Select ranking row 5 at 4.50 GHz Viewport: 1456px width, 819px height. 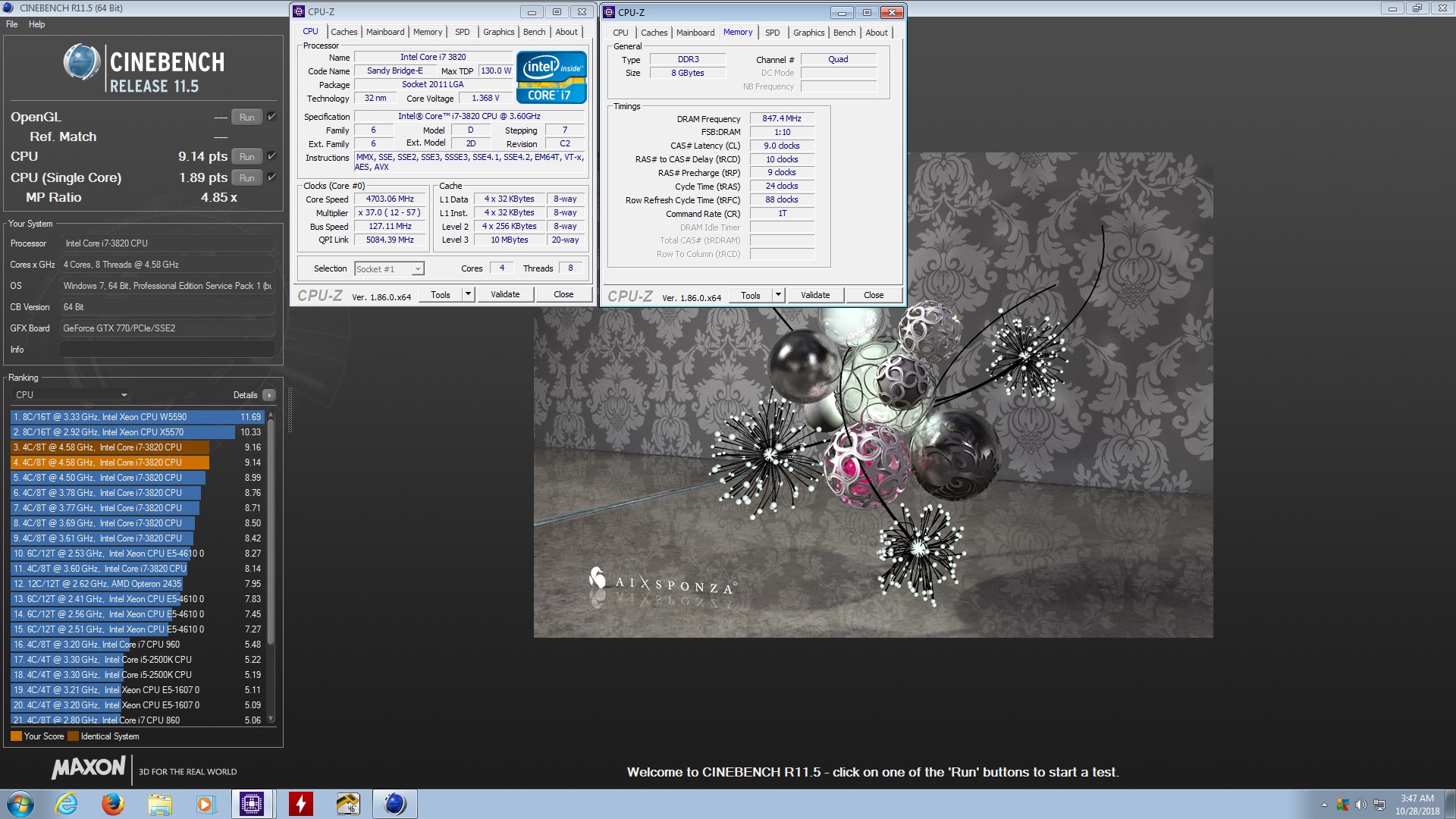137,478
